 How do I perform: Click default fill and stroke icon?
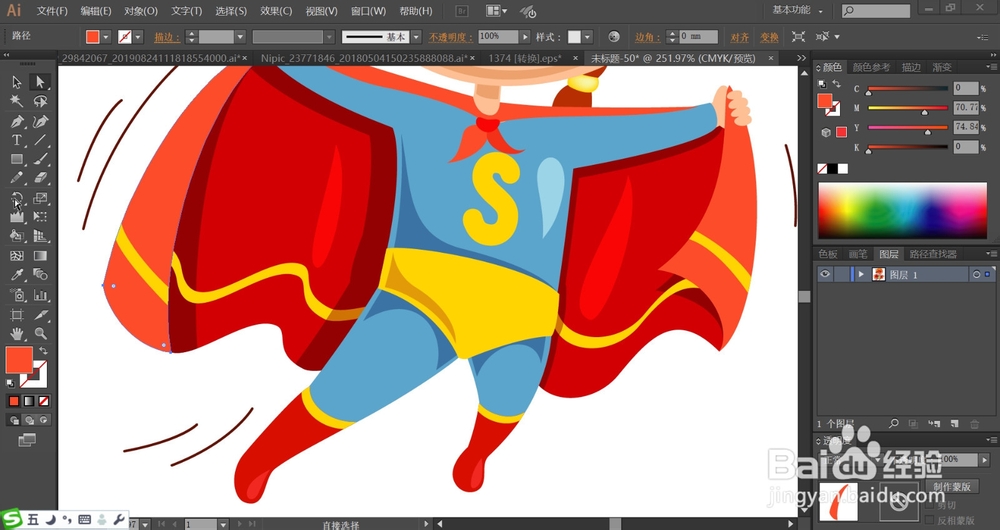10,383
